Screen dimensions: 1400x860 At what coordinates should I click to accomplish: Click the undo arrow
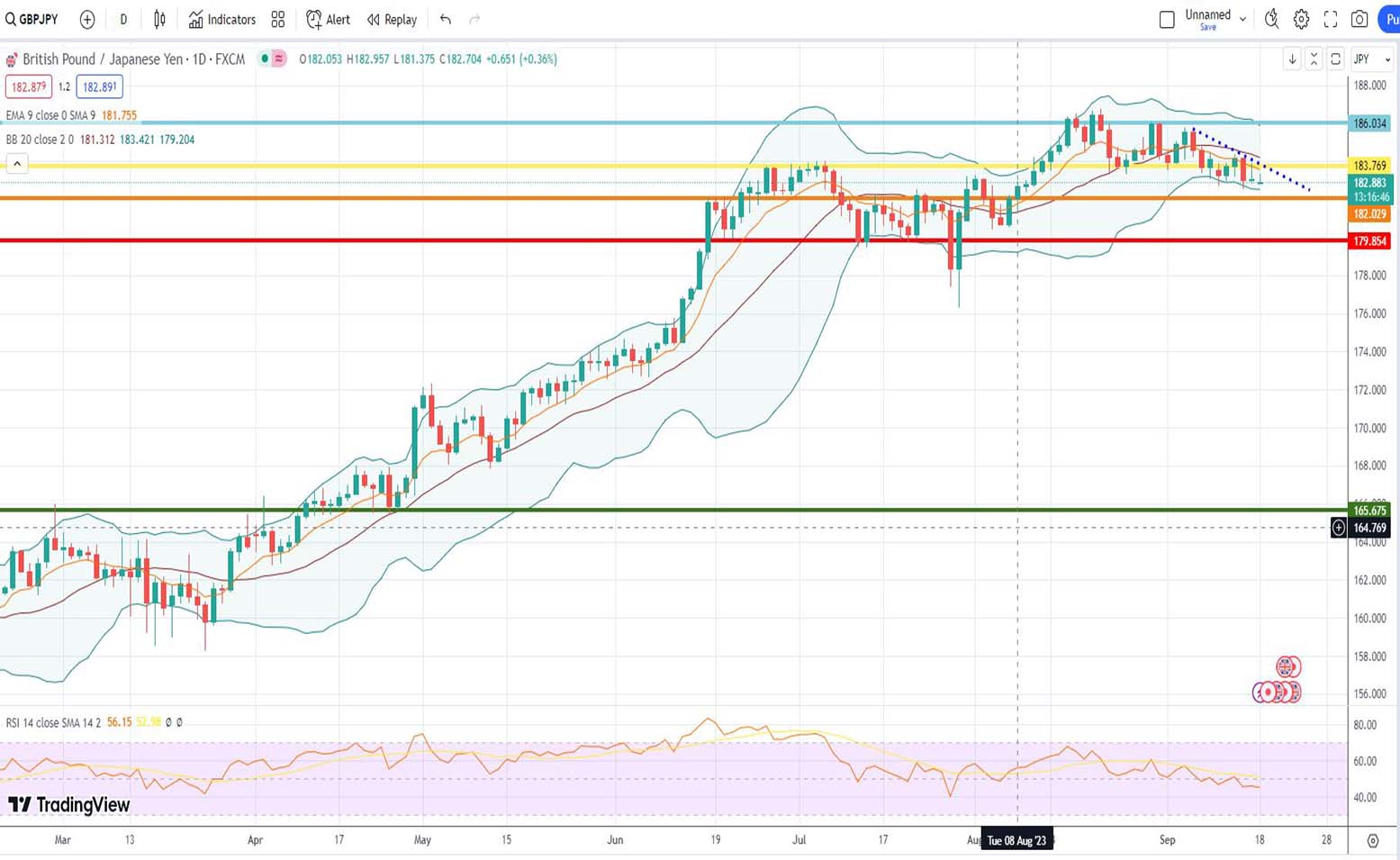point(446,19)
